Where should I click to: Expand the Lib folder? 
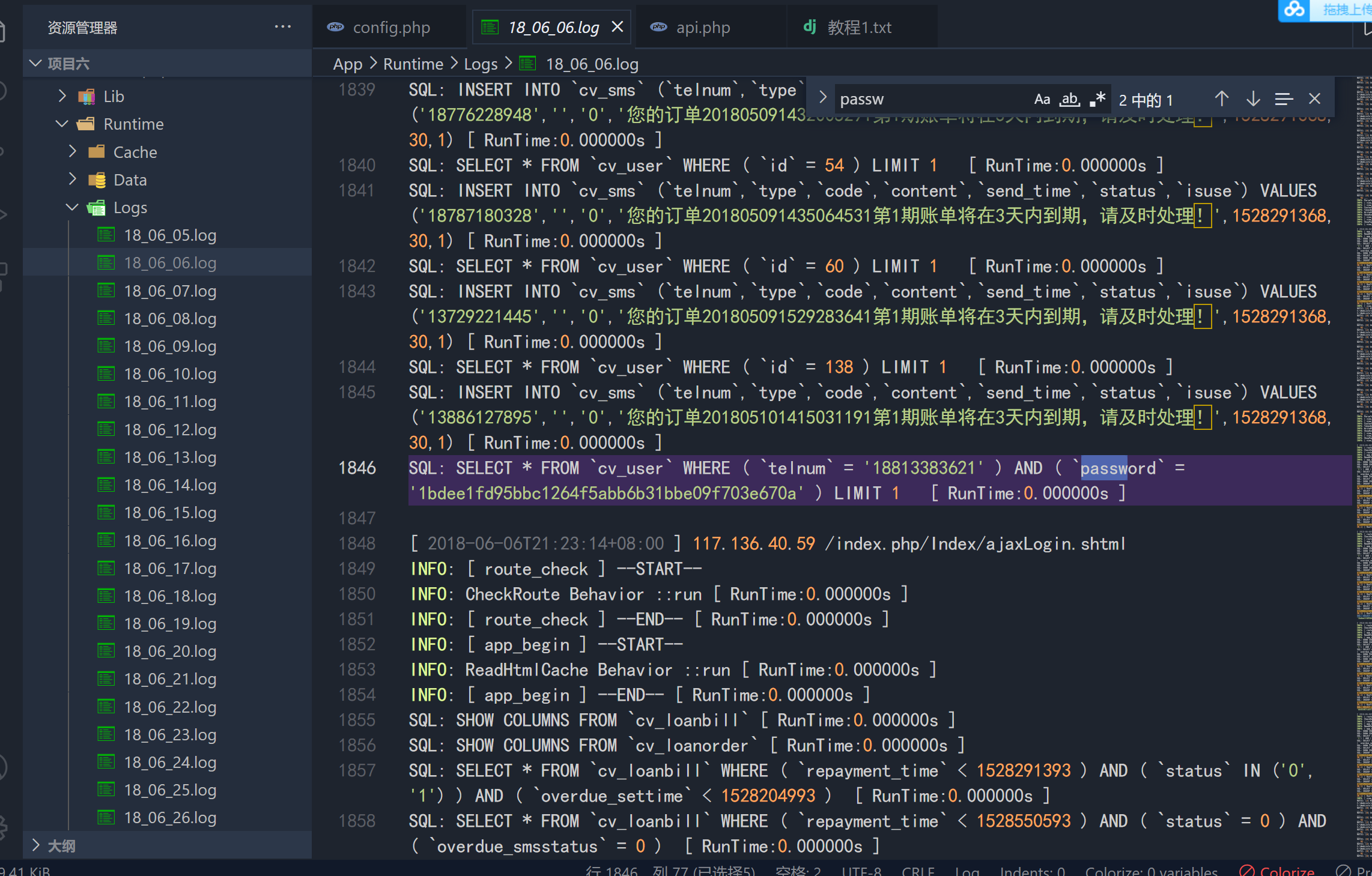point(62,96)
